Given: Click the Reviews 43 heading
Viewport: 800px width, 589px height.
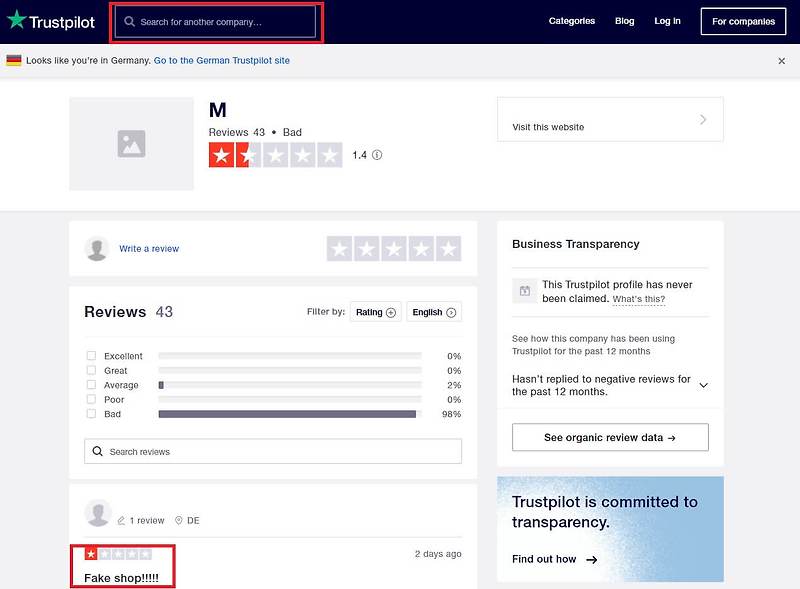Looking at the screenshot, I should pyautogui.click(x=129, y=312).
